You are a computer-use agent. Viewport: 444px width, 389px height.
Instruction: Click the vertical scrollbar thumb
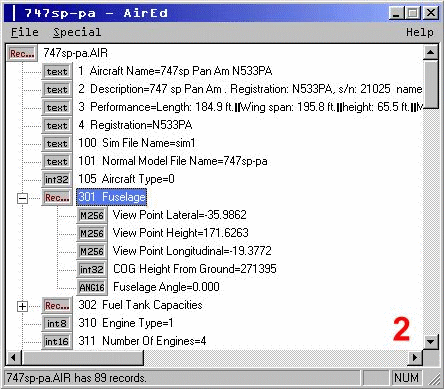(x=430, y=84)
